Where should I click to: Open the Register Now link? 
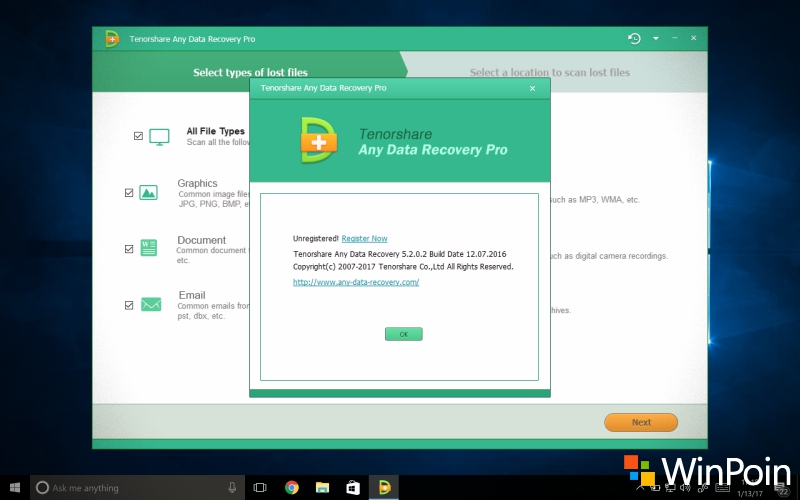click(x=364, y=238)
